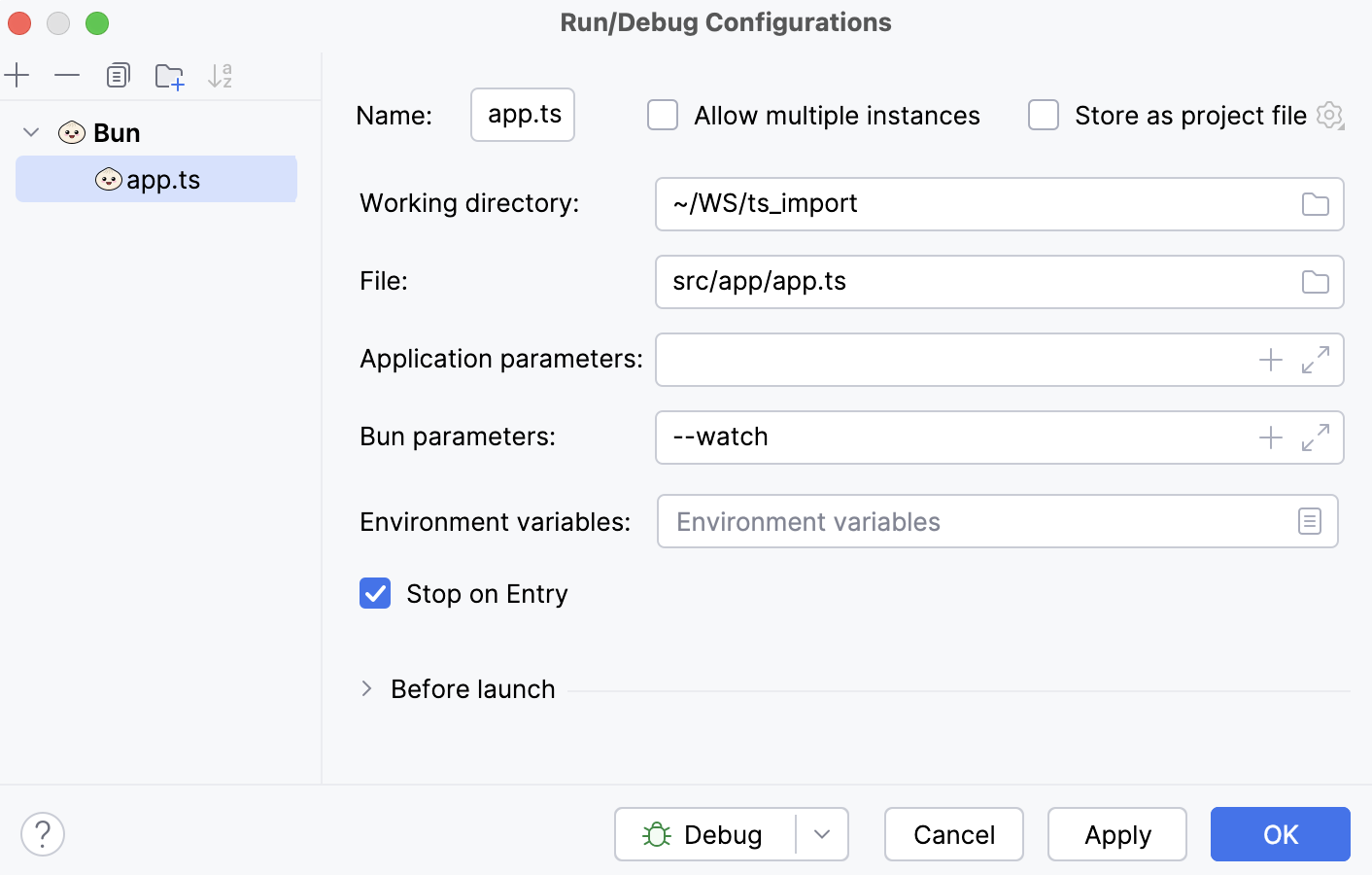Image resolution: width=1372 pixels, height=875 pixels.
Task: Open project file storage settings gear
Action: click(1329, 115)
